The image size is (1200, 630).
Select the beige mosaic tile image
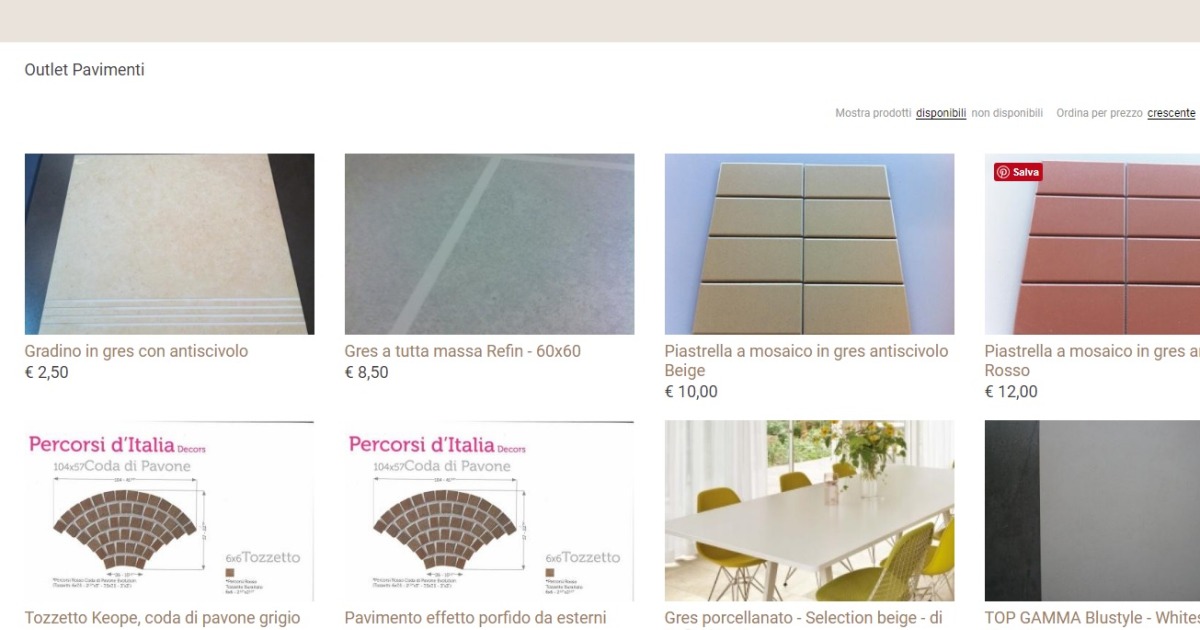tap(810, 244)
